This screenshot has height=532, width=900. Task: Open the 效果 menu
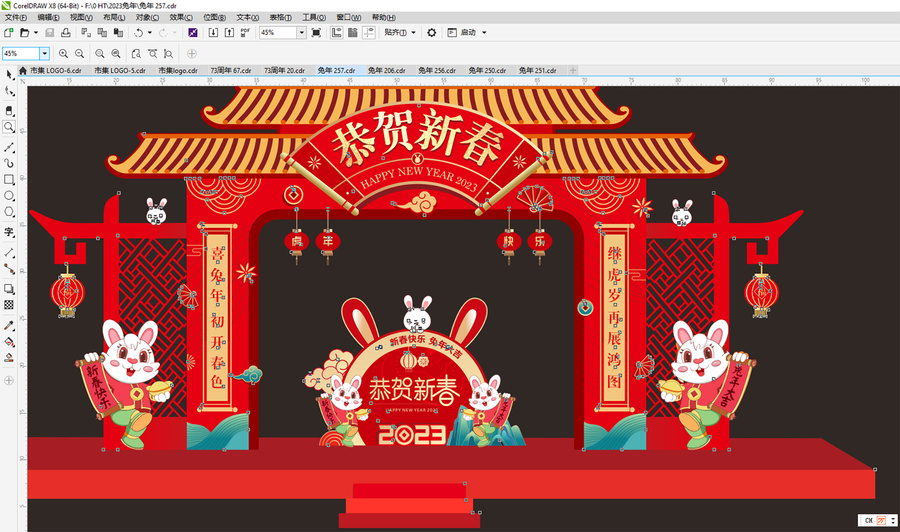pyautogui.click(x=181, y=17)
